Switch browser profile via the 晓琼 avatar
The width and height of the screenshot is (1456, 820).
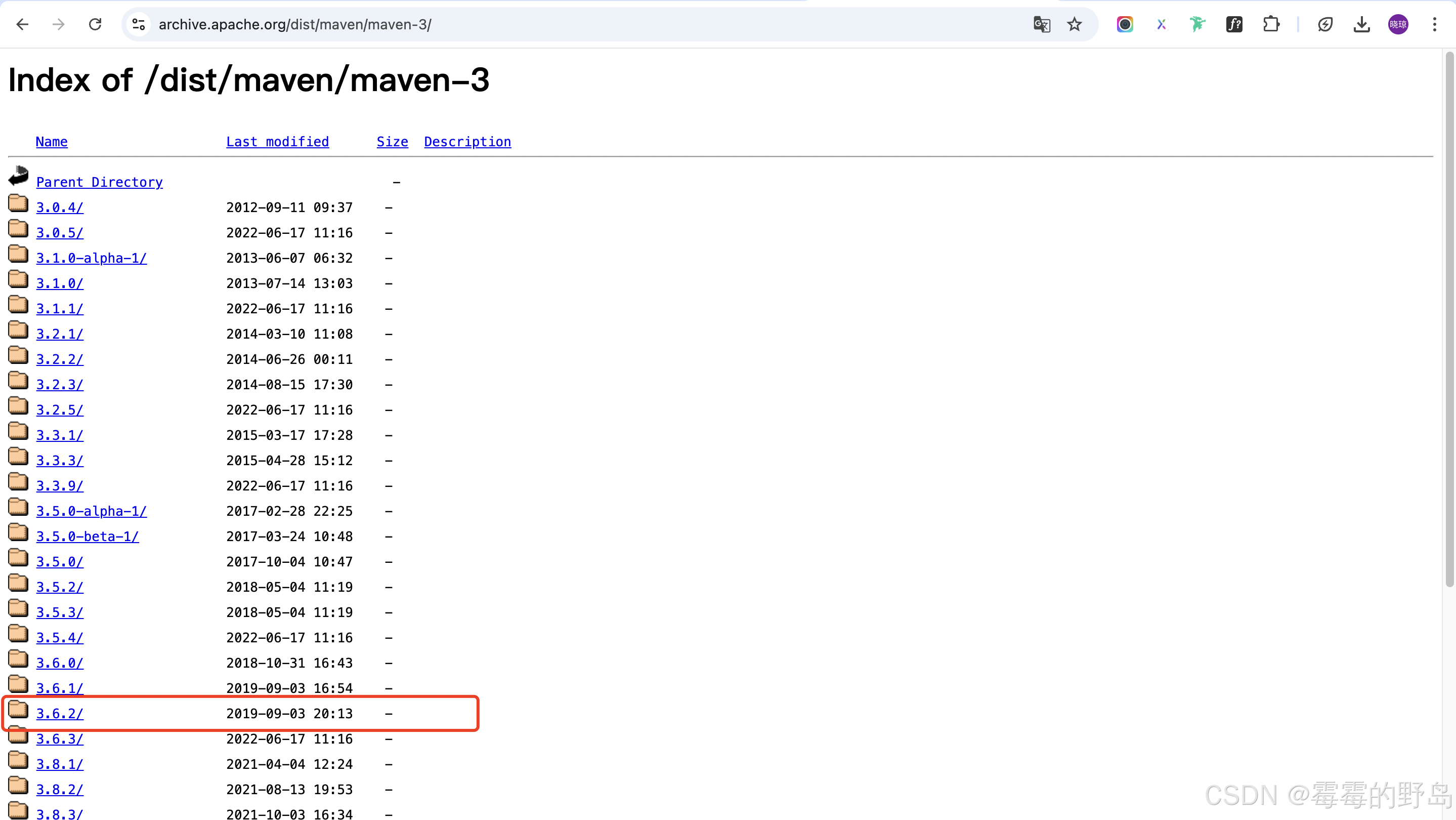click(1398, 24)
